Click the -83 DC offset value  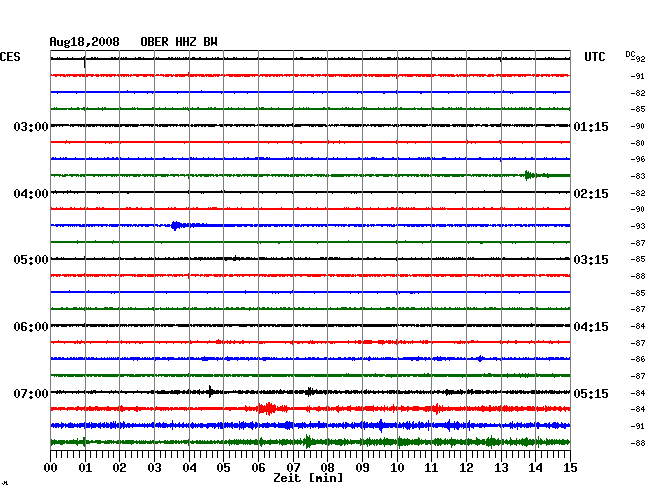[638, 176]
